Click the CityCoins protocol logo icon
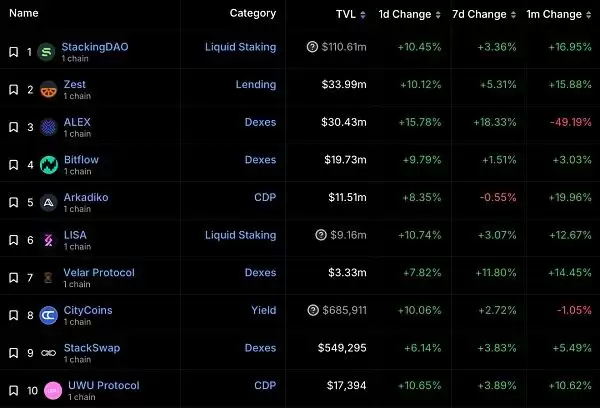 (46, 315)
